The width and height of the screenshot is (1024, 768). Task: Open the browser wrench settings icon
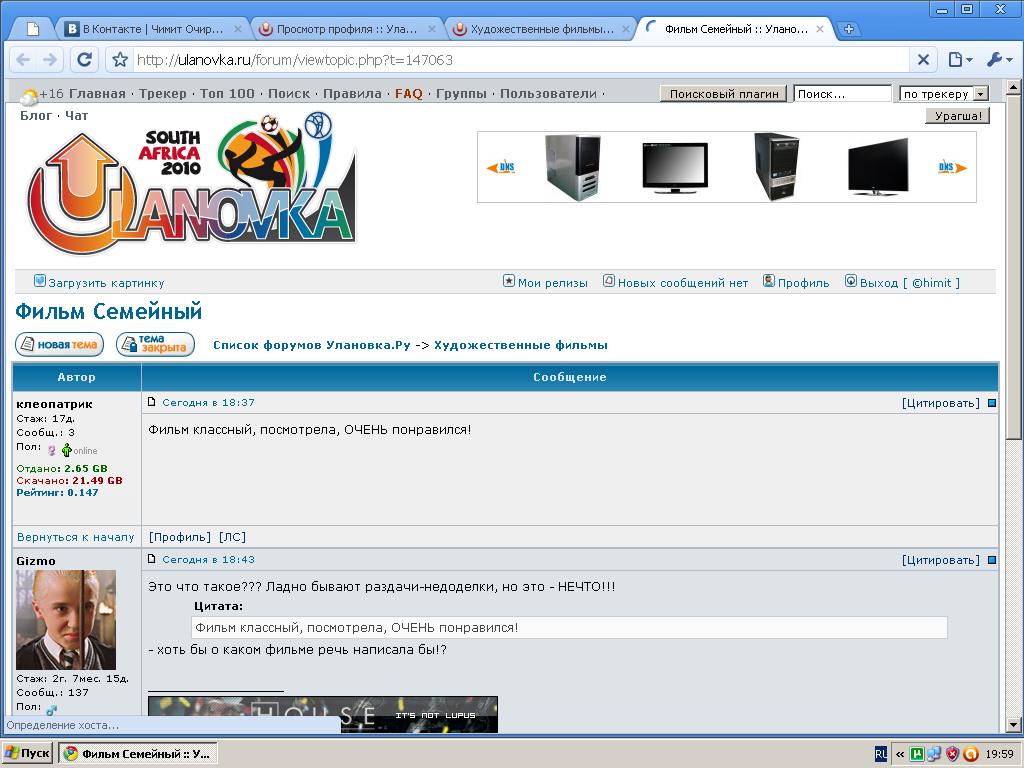pyautogui.click(x=995, y=59)
